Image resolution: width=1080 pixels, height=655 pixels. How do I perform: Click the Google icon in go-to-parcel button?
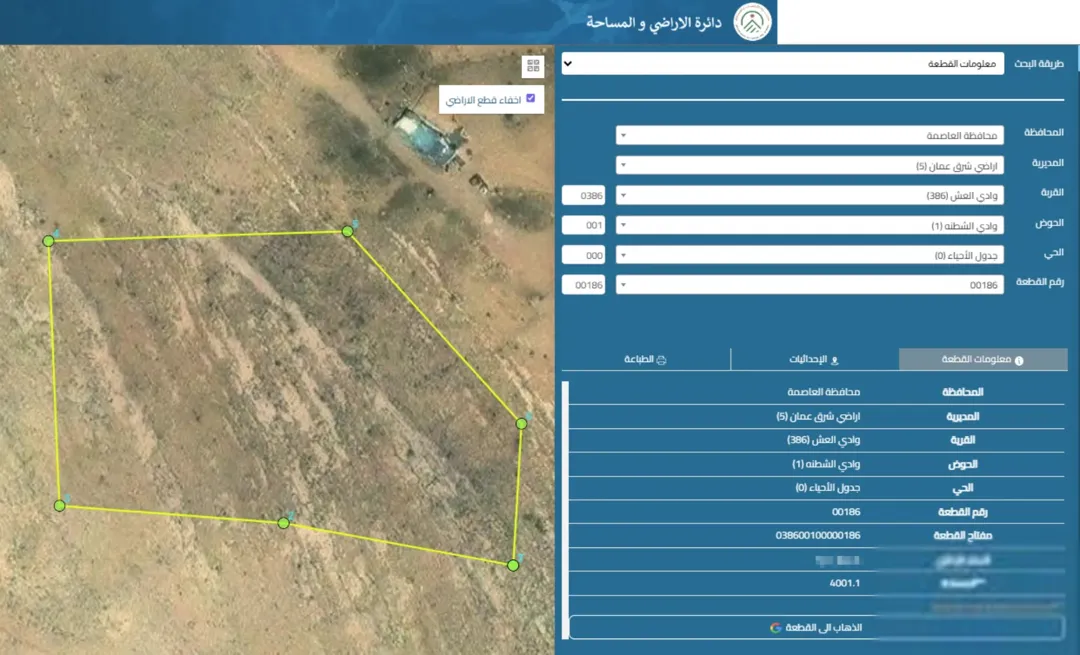pyautogui.click(x=776, y=627)
